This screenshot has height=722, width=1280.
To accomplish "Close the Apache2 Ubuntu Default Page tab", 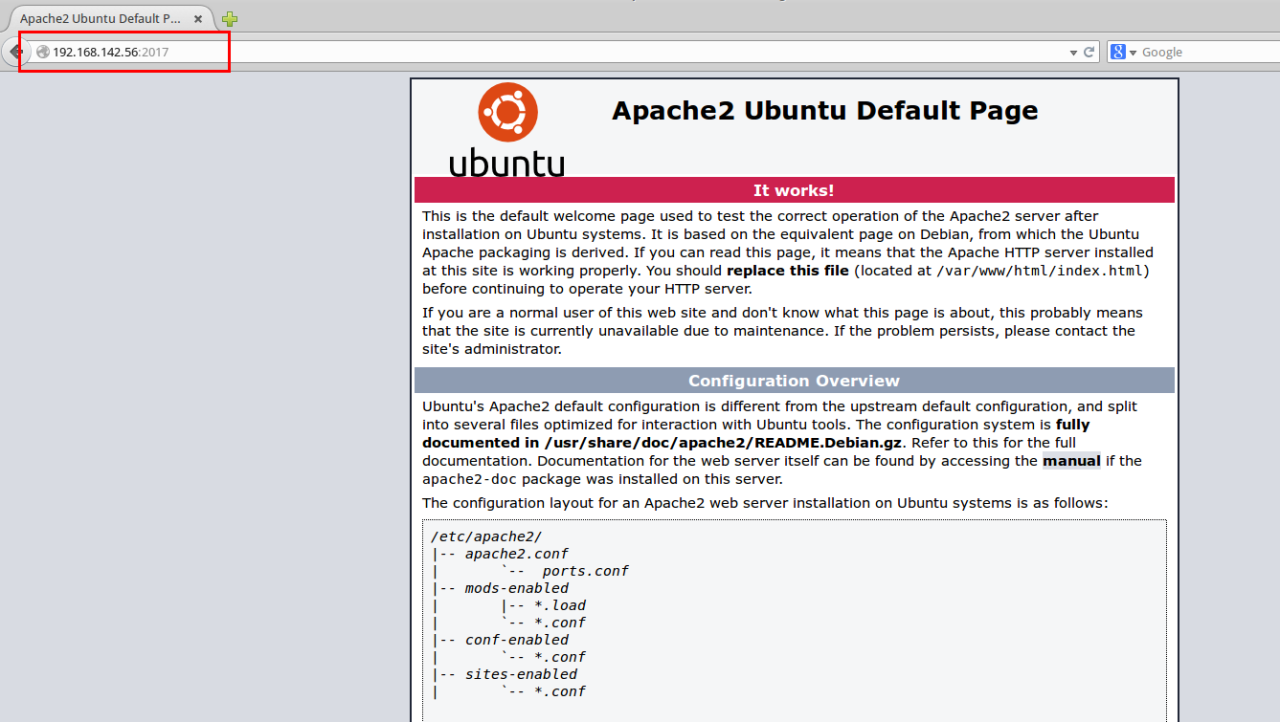I will point(198,19).
